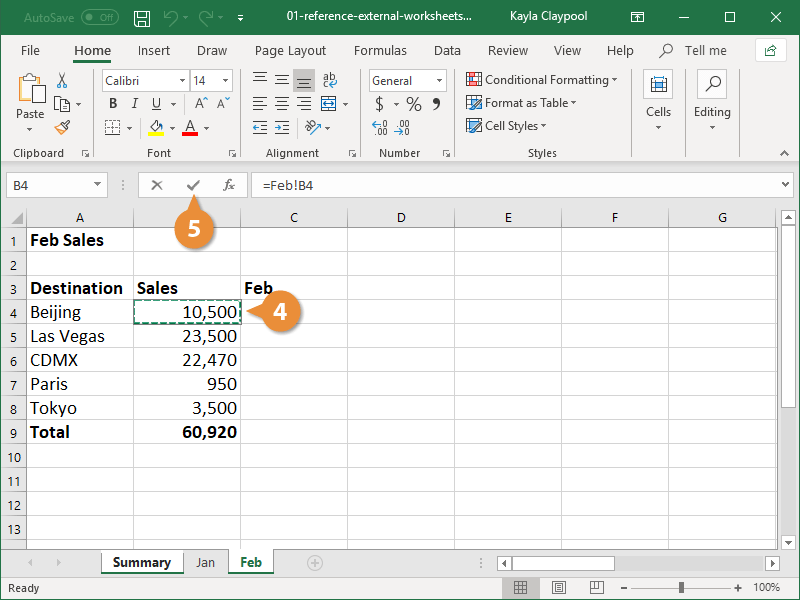
Task: Select the Format Painter brush icon
Action: tap(62, 127)
